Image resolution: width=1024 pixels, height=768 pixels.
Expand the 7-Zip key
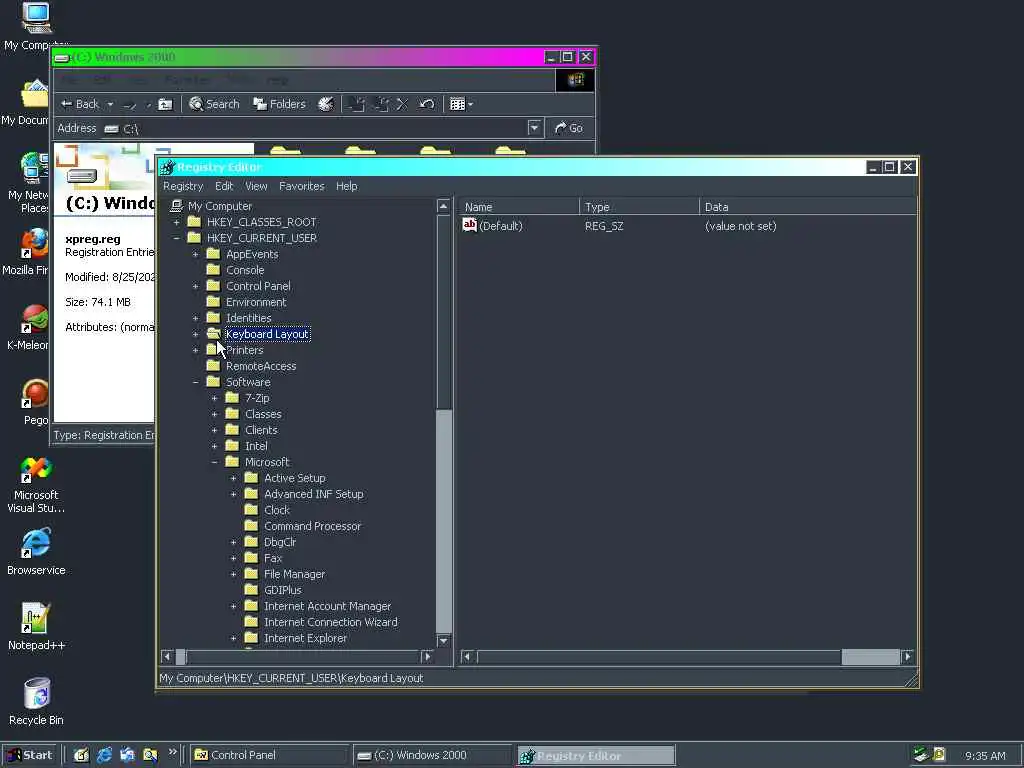(x=214, y=398)
